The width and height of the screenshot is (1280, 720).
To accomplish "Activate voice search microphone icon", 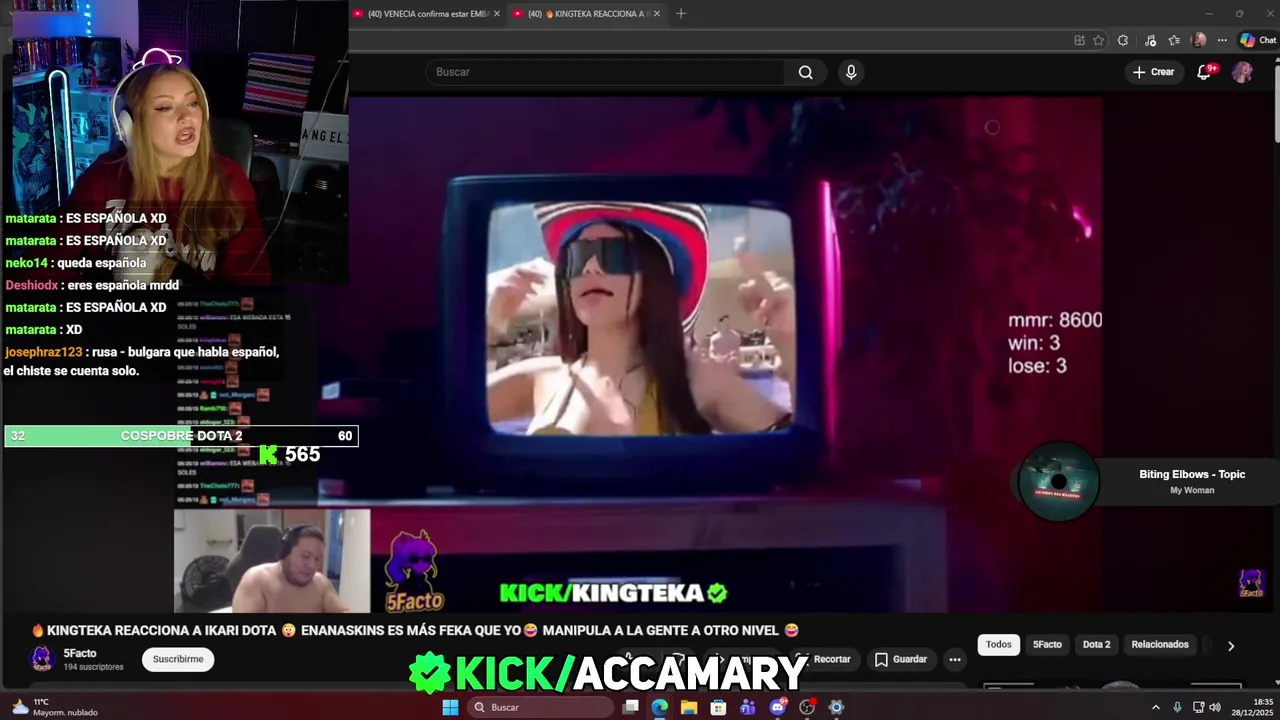I will click(x=851, y=72).
